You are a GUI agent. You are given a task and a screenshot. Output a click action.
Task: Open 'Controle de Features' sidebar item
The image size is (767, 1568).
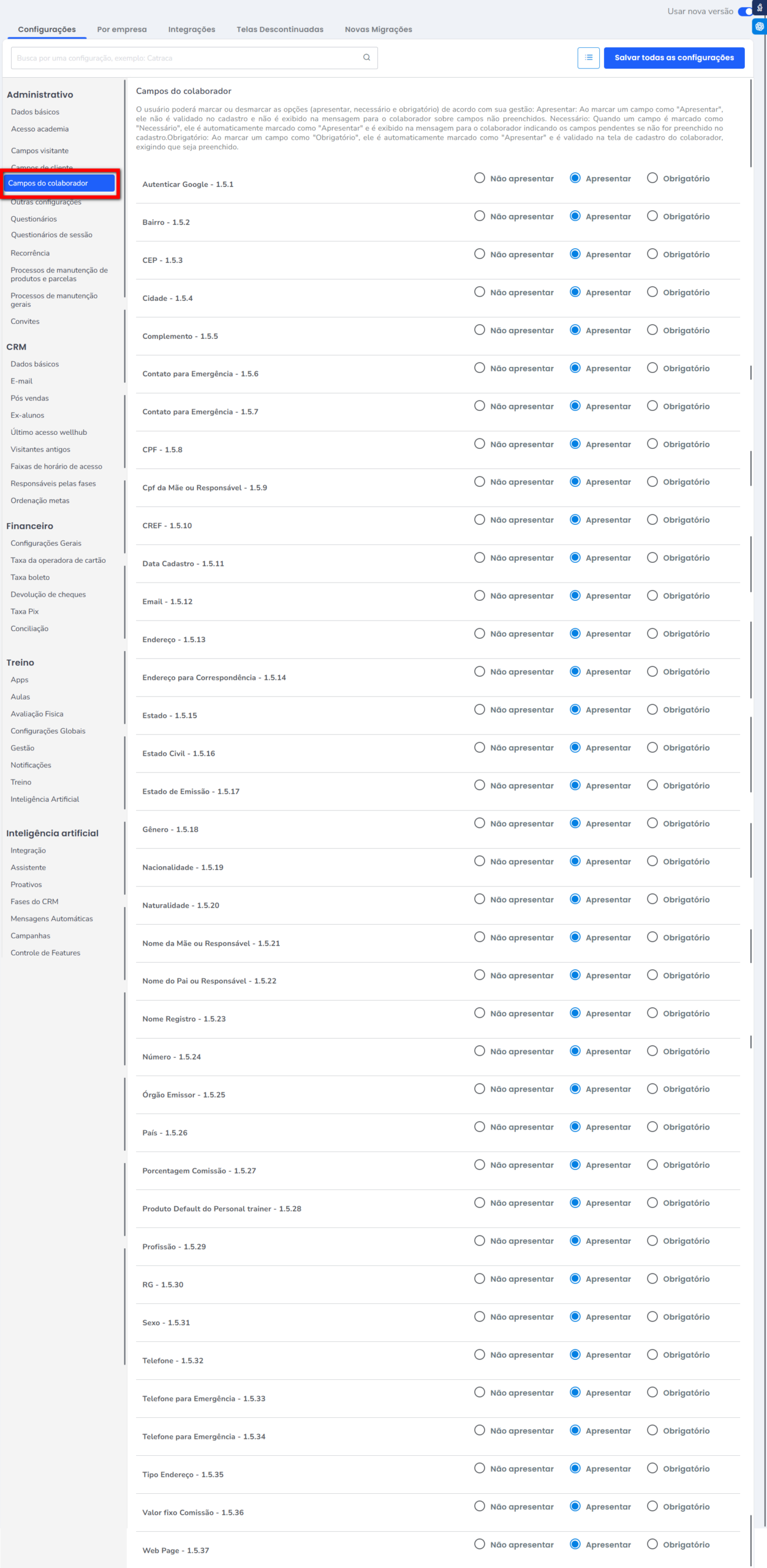point(45,952)
